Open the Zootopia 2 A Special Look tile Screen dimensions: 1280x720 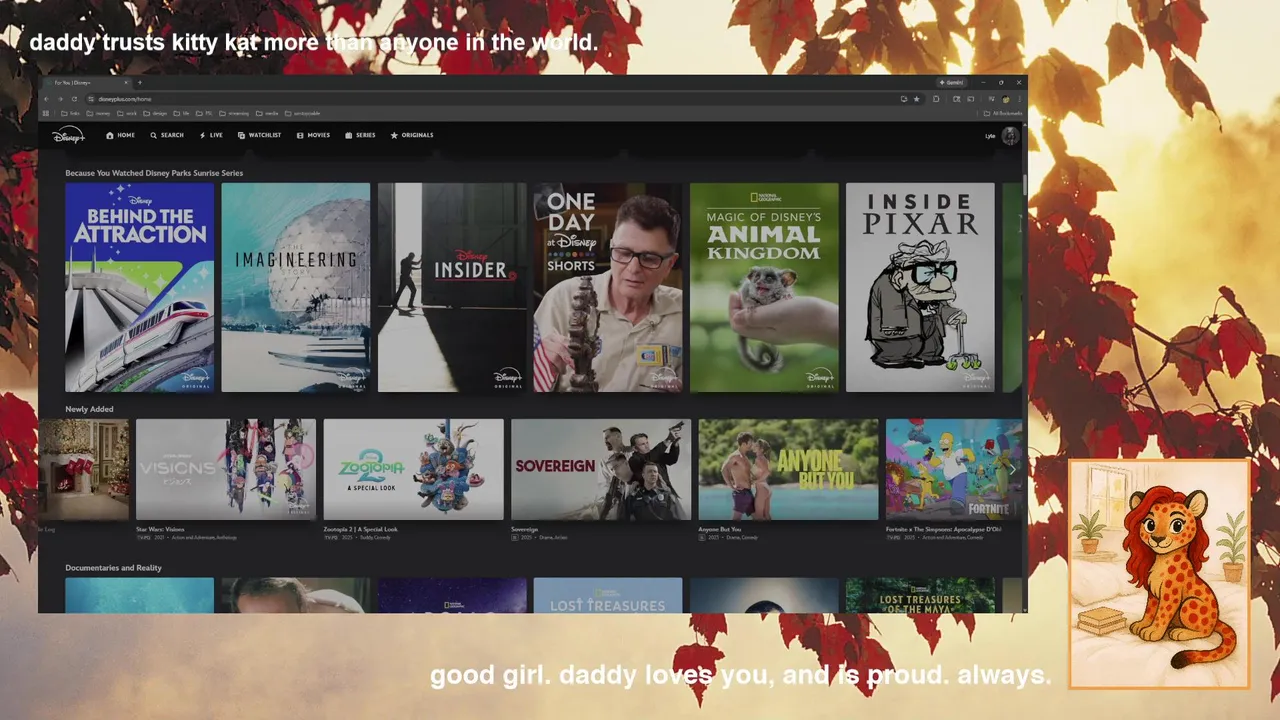413,469
